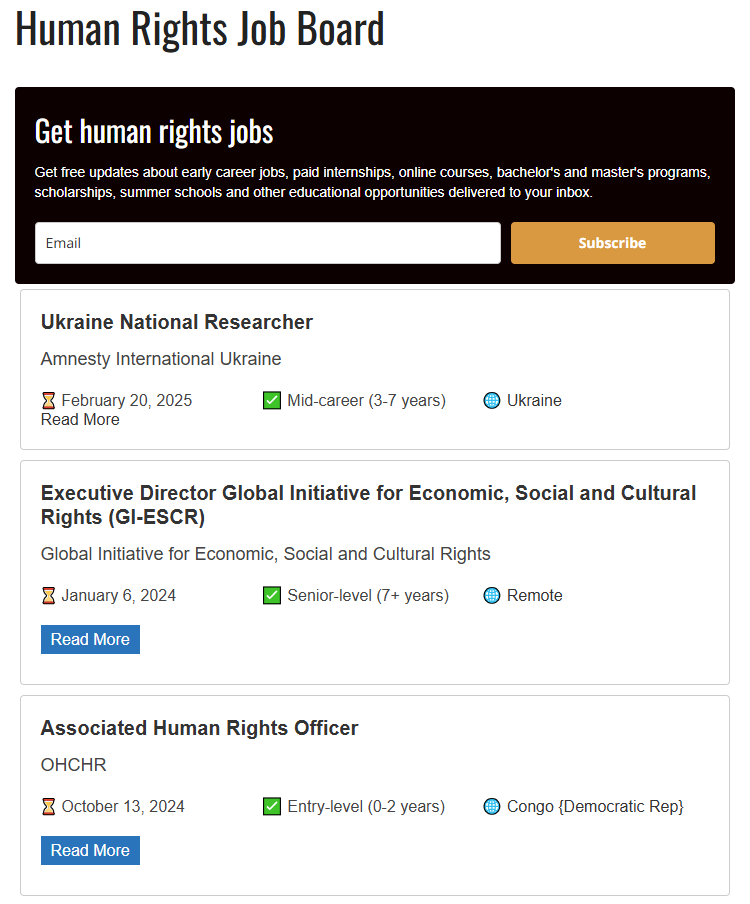Click the hourglass icon beside February 20, 2025
750x904 pixels.
click(48, 400)
